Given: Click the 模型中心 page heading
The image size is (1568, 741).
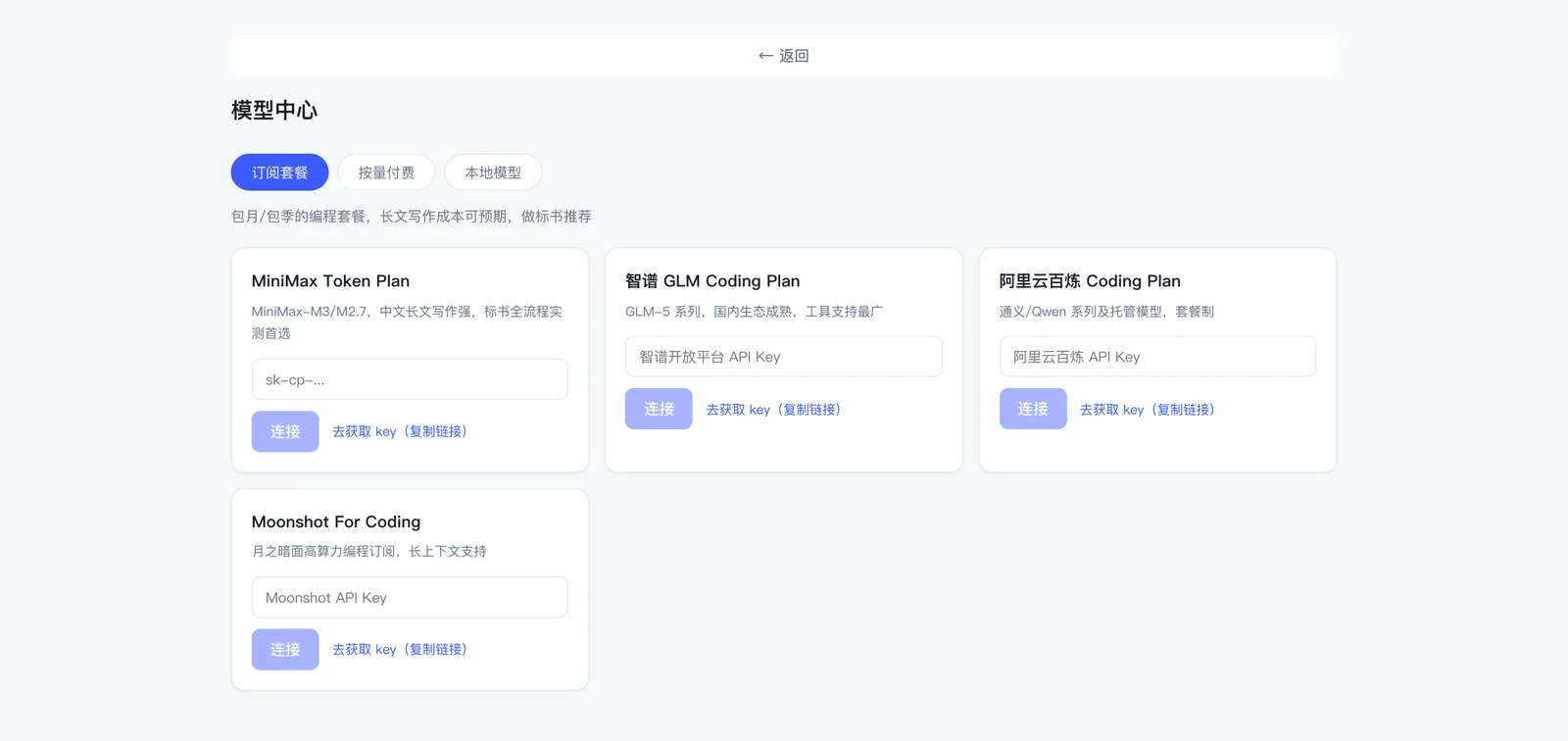Looking at the screenshot, I should 274,111.
